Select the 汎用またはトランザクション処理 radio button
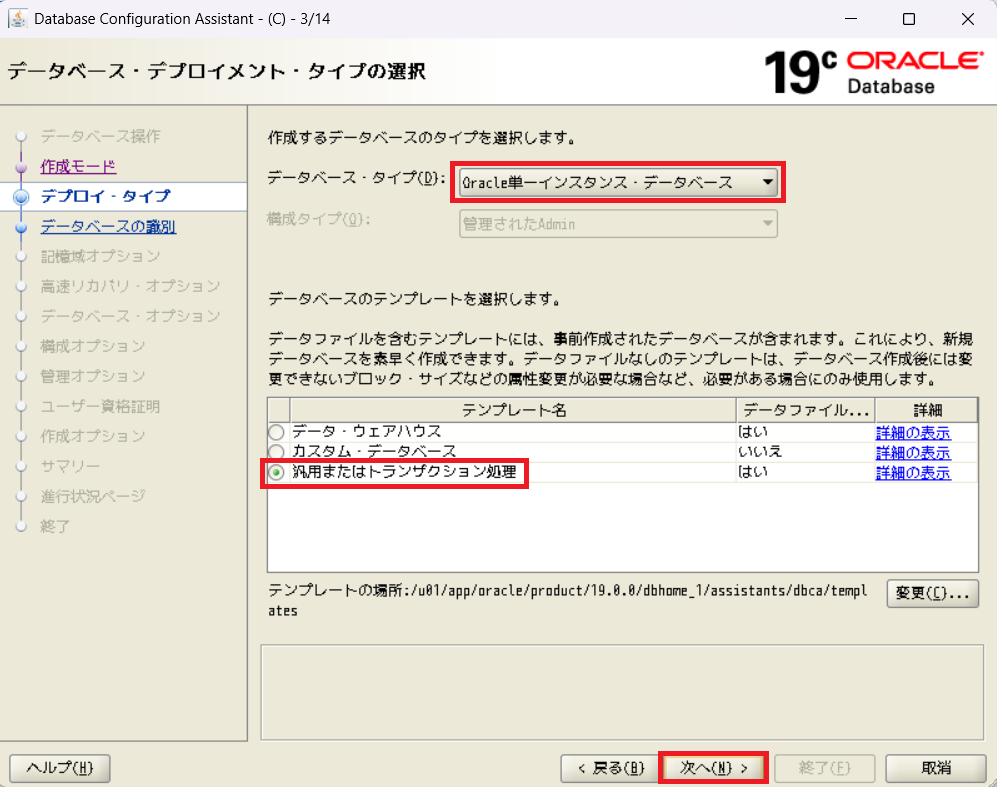This screenshot has height=787, width=997. pyautogui.click(x=276, y=472)
